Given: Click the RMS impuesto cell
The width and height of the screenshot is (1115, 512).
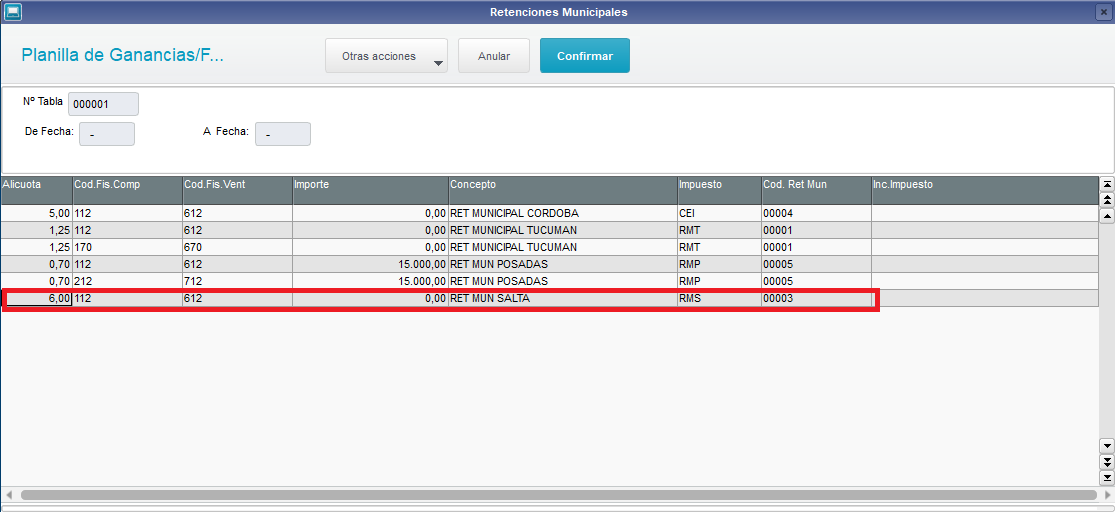Looking at the screenshot, I should tap(720, 299).
